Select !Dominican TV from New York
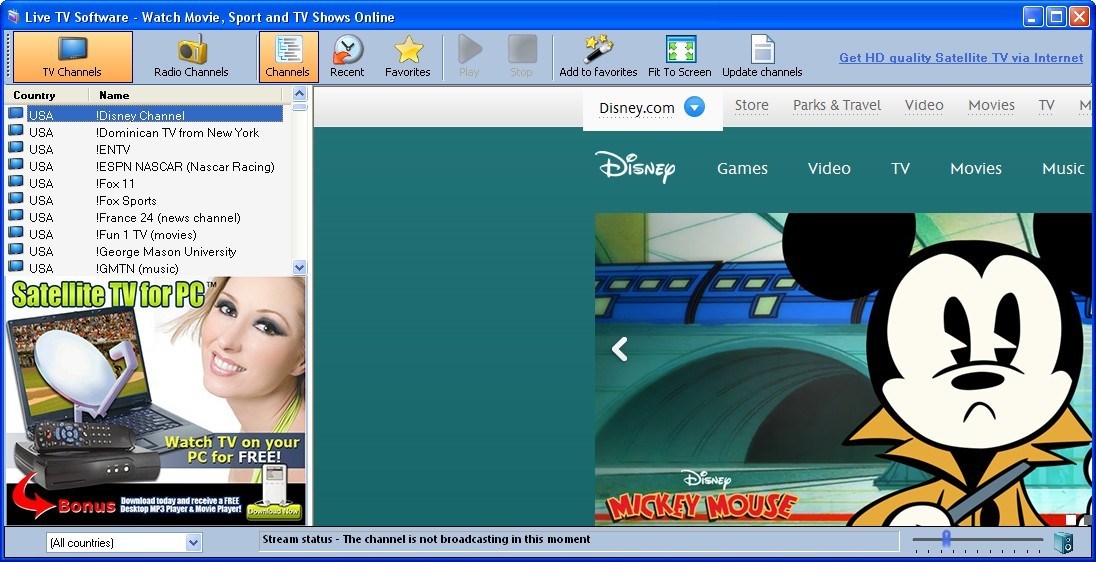 (145, 132)
